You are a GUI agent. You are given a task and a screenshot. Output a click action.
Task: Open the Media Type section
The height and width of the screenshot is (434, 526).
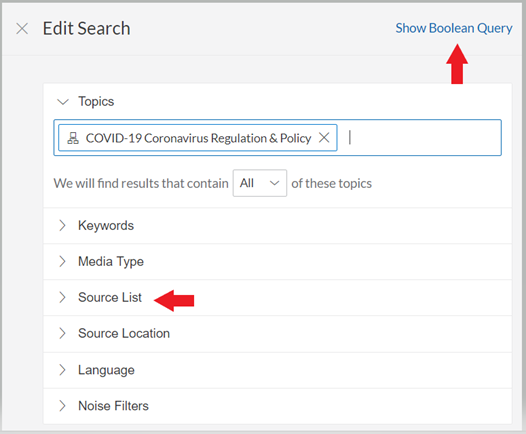[277, 262]
